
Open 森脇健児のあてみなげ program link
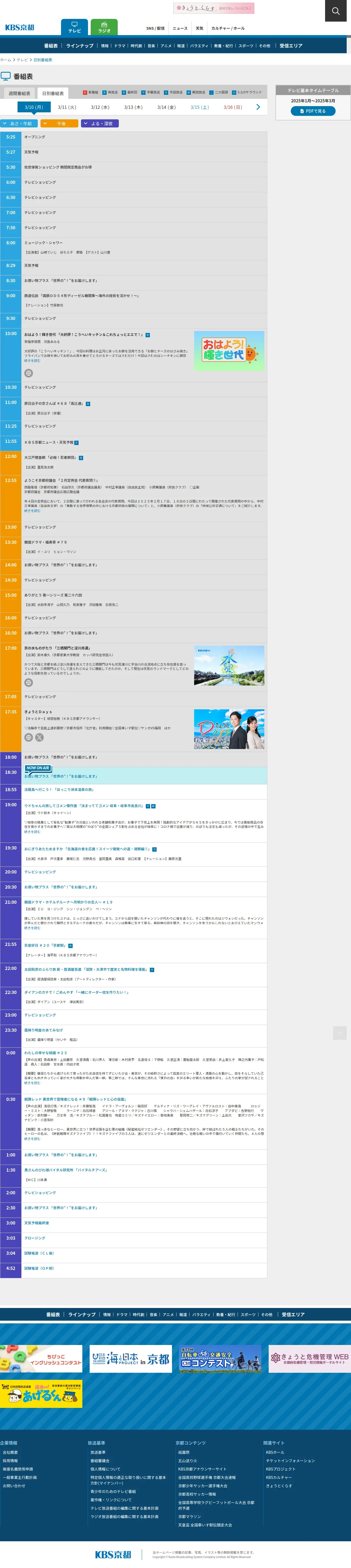tap(44, 1030)
